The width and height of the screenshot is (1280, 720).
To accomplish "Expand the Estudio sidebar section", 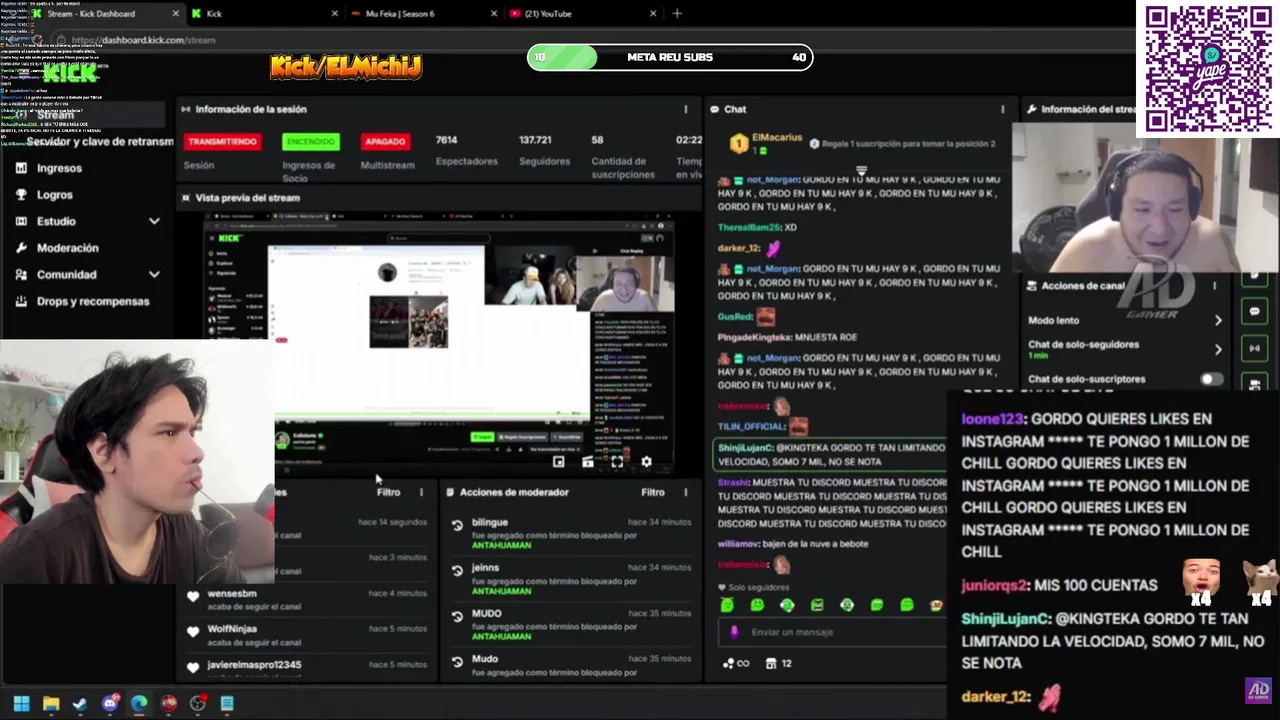I will (154, 221).
